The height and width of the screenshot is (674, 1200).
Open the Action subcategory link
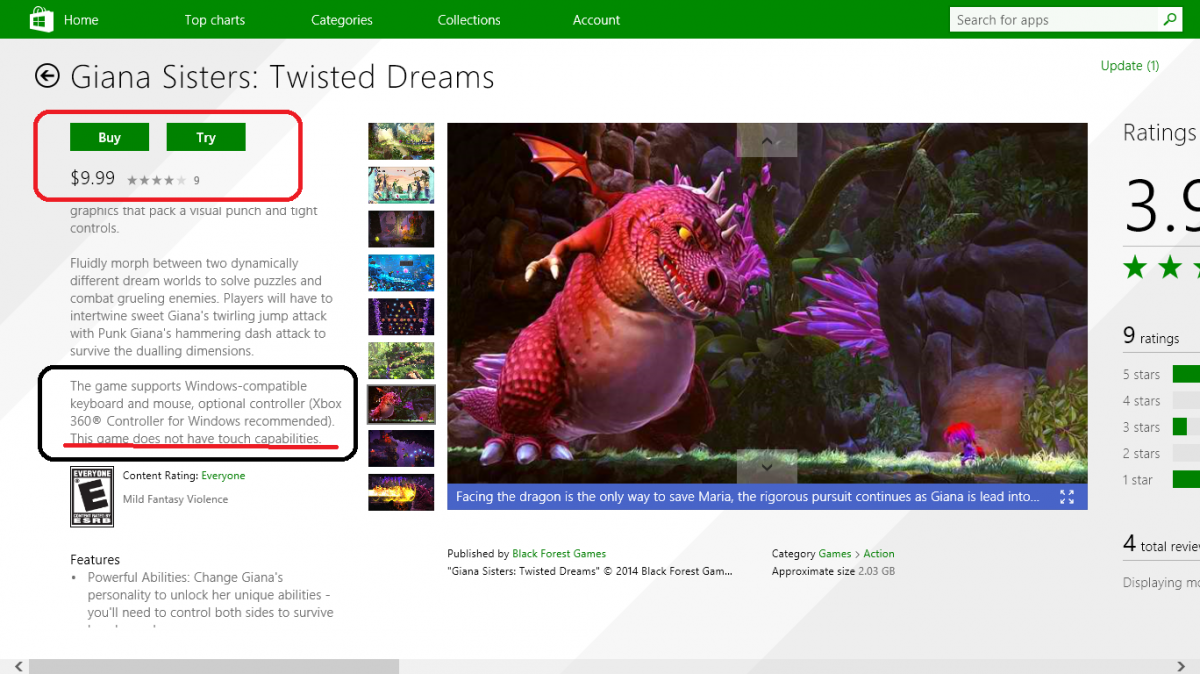879,554
